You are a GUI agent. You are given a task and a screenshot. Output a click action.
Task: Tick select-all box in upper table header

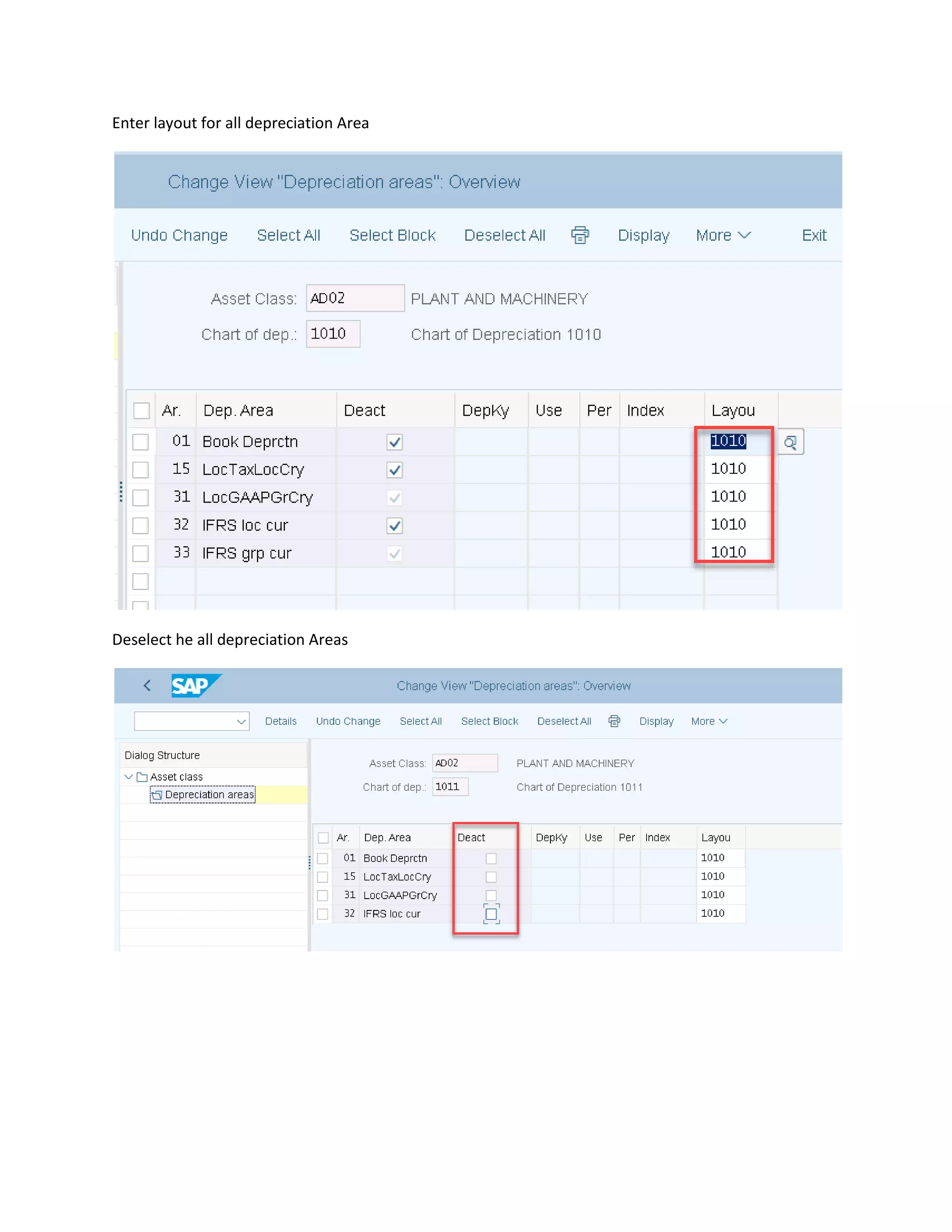tap(142, 410)
